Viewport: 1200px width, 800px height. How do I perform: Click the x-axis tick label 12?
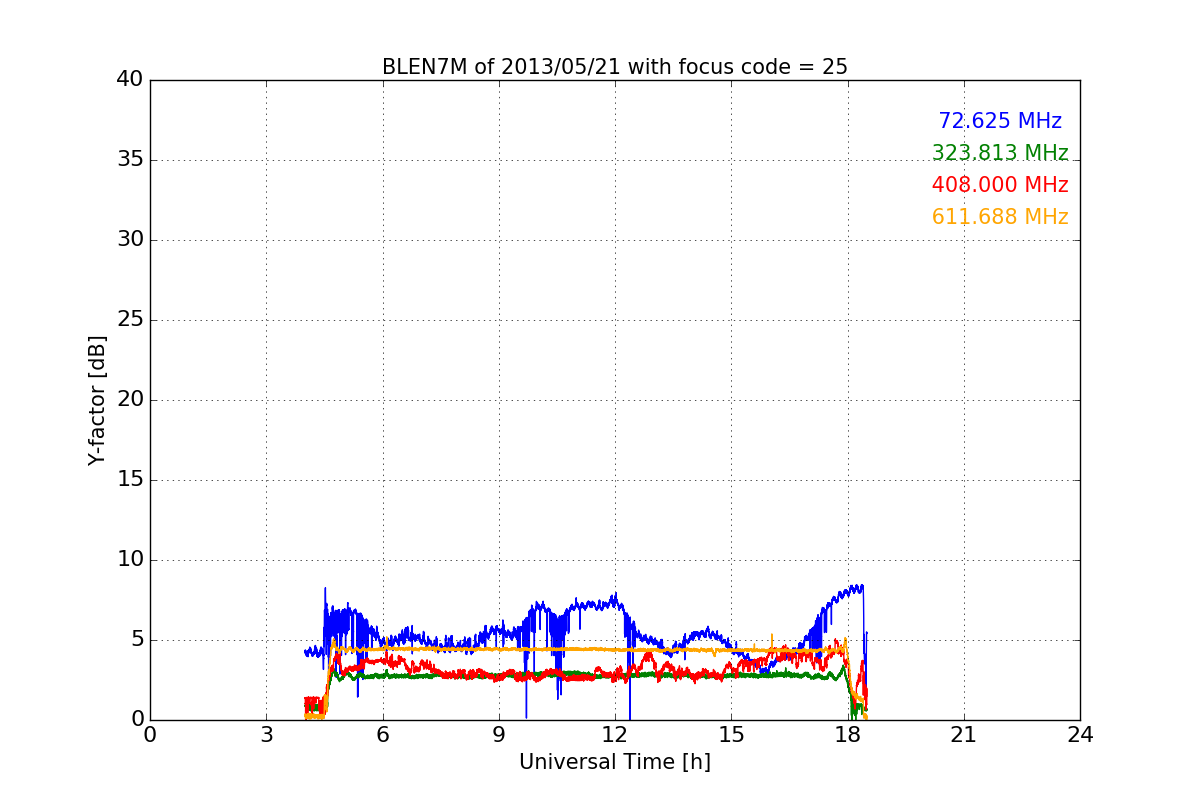coord(615,735)
